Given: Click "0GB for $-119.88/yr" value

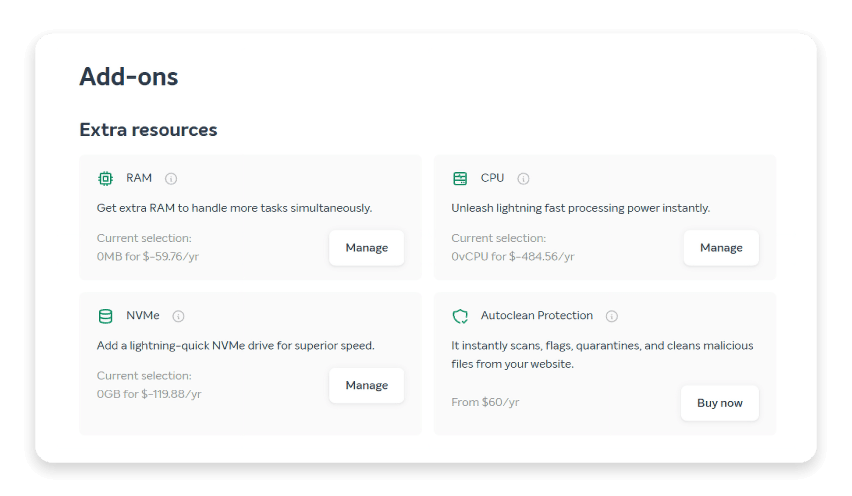Looking at the screenshot, I should (149, 394).
